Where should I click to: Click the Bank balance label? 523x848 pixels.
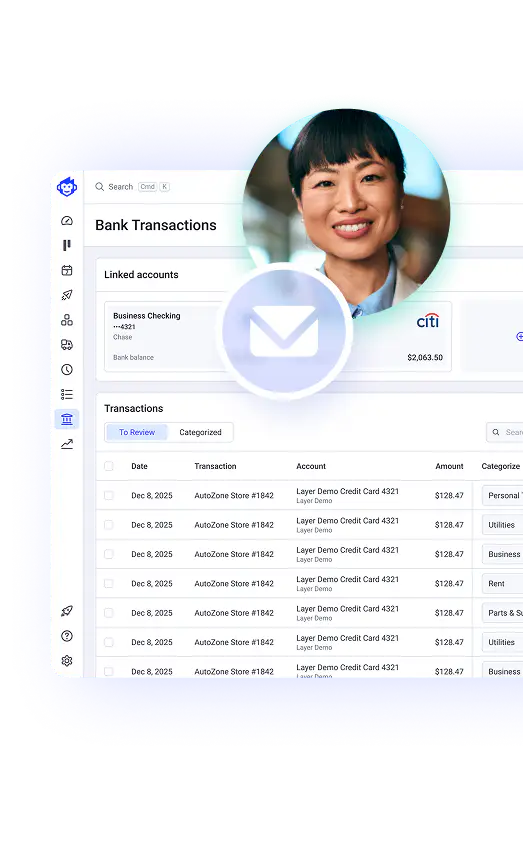[134, 357]
